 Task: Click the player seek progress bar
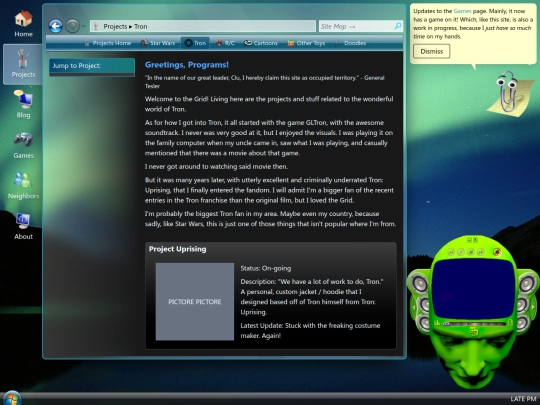coord(474,324)
